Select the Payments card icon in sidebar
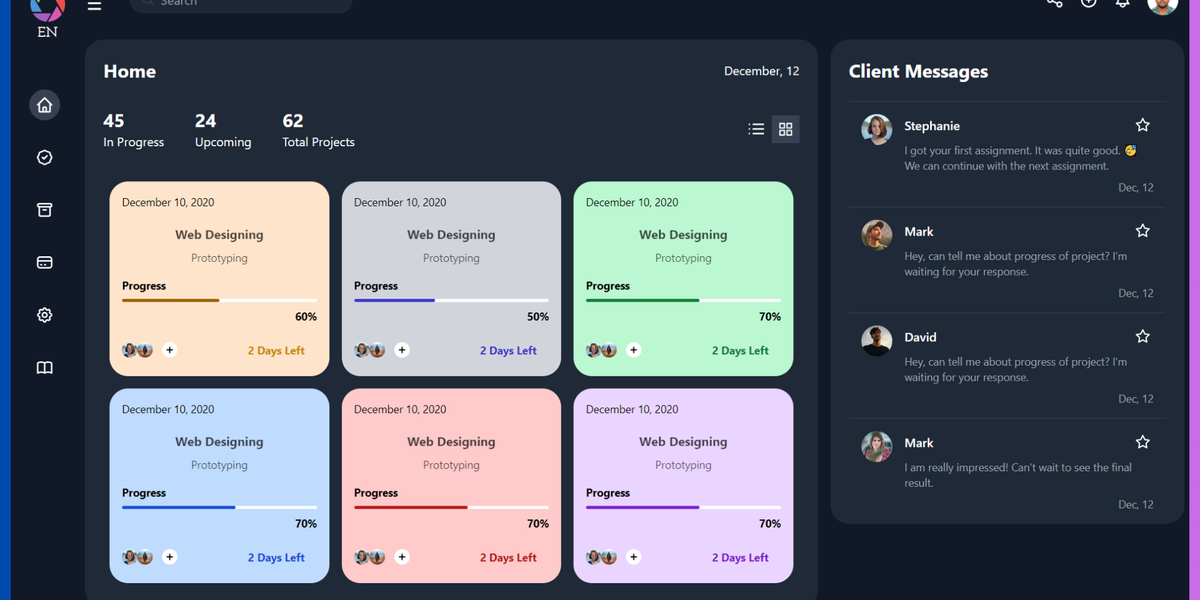Screen dimensions: 1200x600 click(x=44, y=262)
